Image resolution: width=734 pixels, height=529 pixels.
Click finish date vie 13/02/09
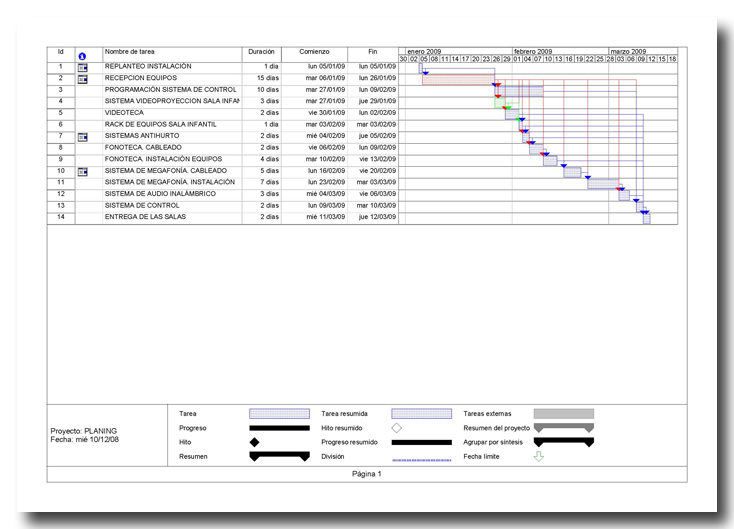point(378,159)
